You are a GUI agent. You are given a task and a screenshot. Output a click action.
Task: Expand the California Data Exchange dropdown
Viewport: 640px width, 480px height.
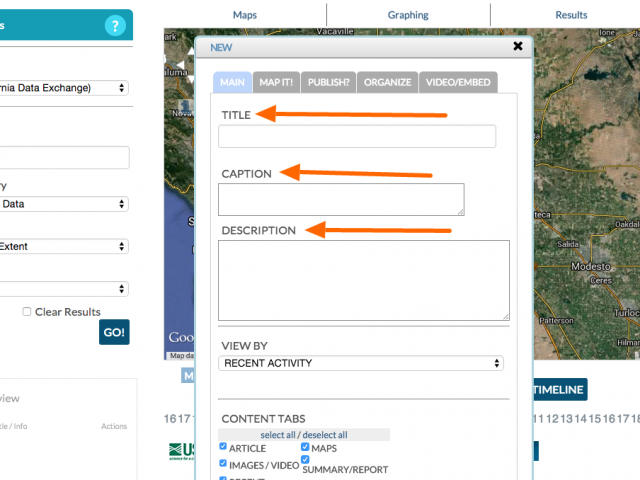point(65,88)
